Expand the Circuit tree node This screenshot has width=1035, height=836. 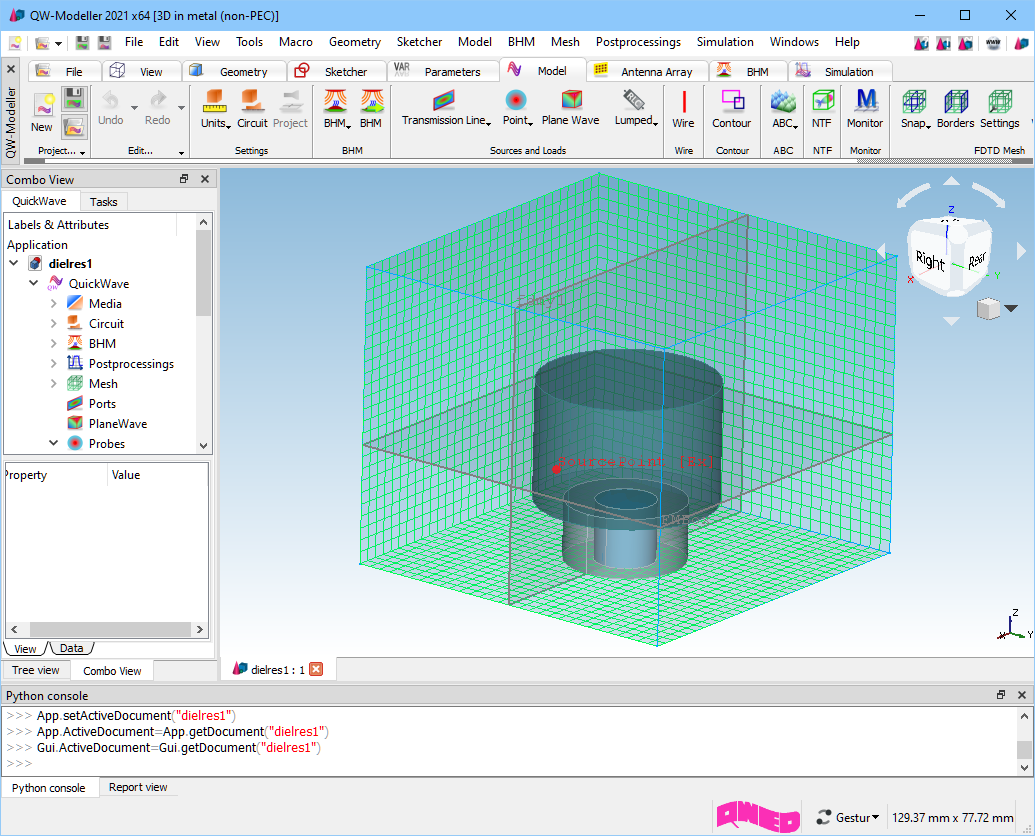click(54, 323)
